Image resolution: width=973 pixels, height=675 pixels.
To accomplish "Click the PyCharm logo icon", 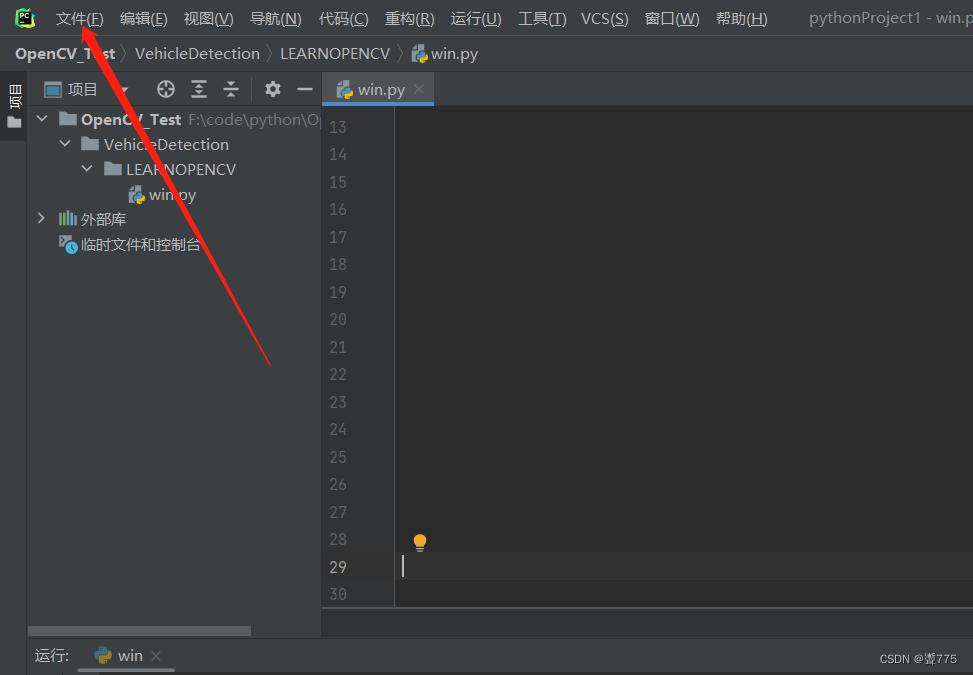I will pyautogui.click(x=25, y=18).
